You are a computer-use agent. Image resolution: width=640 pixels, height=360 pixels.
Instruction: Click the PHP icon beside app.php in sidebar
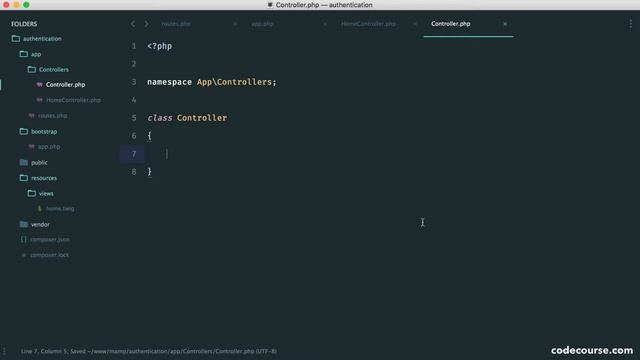31,147
